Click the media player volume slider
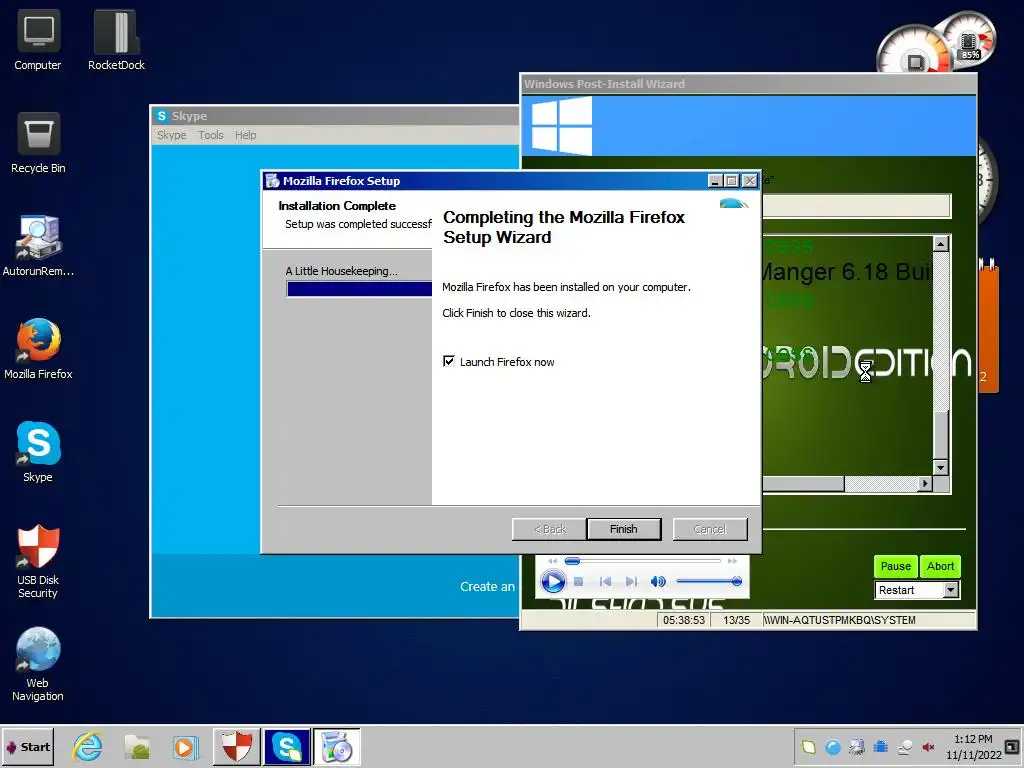The width and height of the screenshot is (1024, 768). click(x=709, y=581)
